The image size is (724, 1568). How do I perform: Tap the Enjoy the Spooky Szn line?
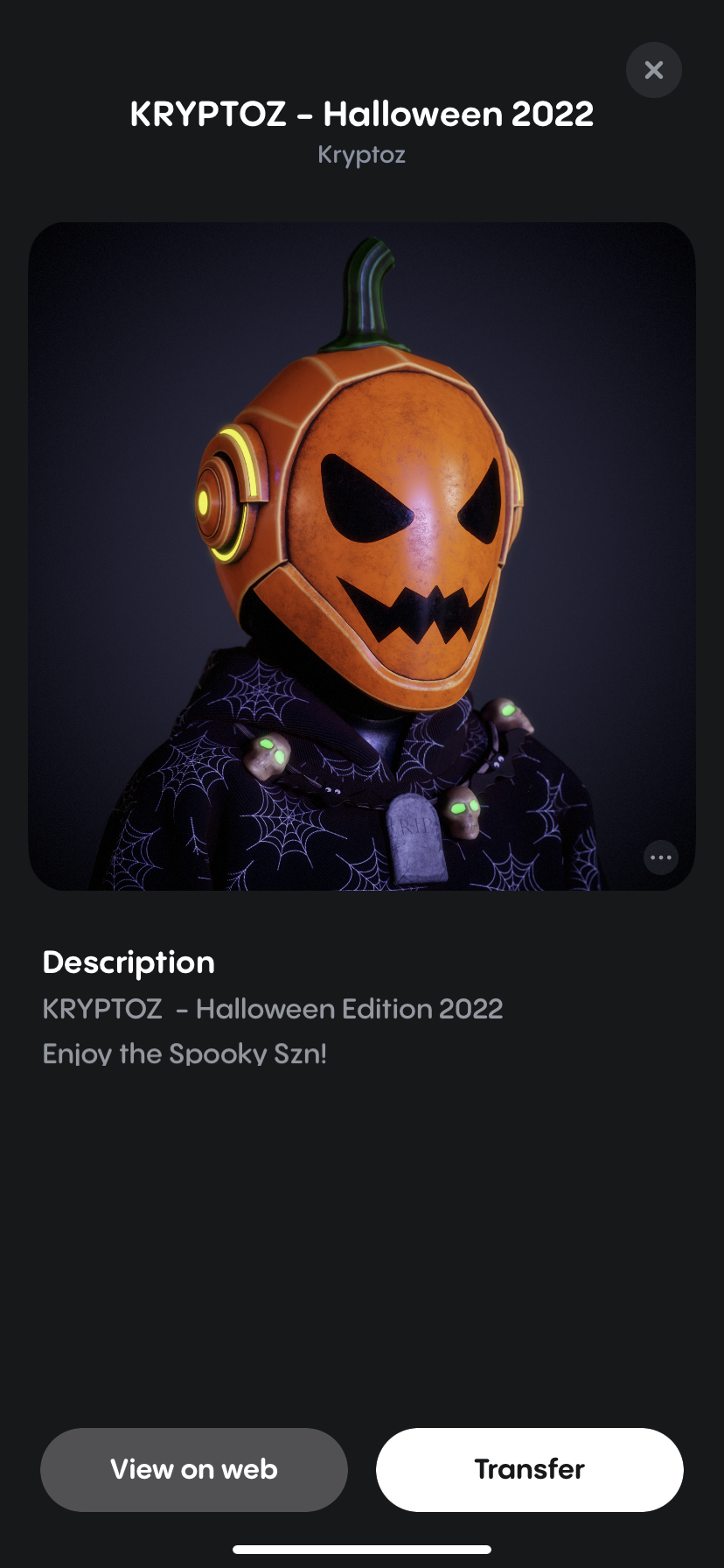point(184,1053)
